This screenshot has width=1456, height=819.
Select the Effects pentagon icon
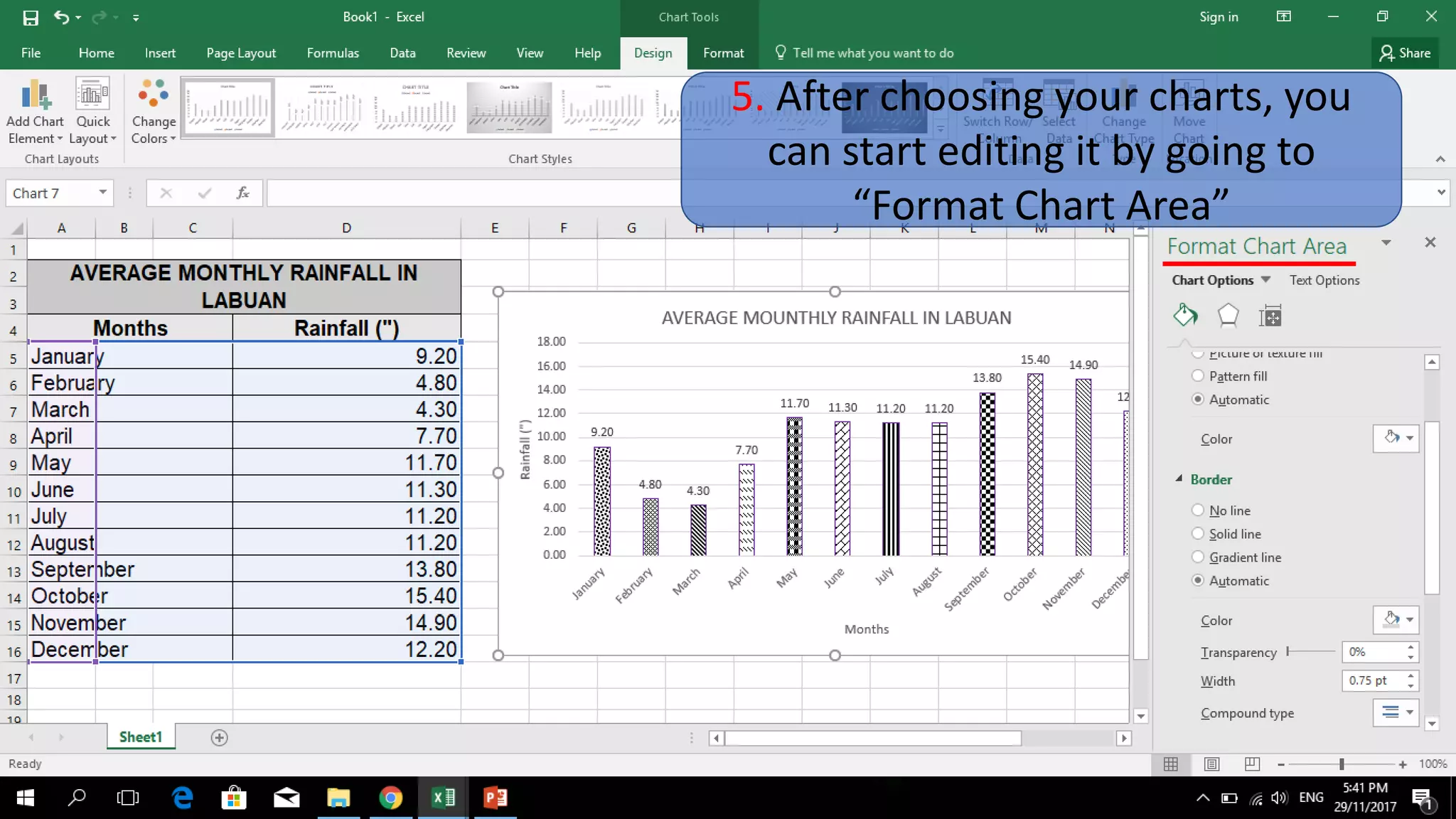(x=1228, y=315)
